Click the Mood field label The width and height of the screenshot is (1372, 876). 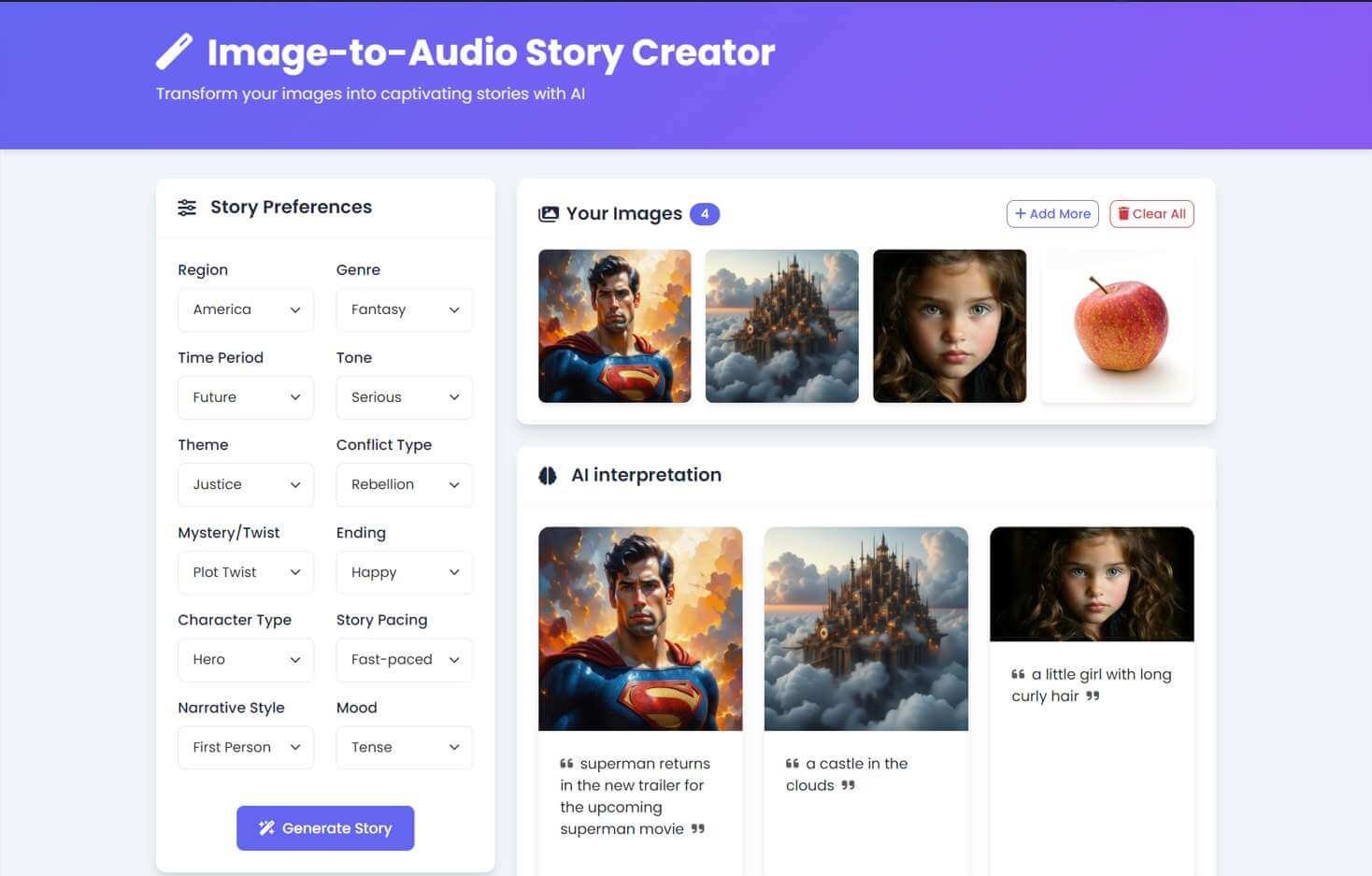pyautogui.click(x=357, y=708)
